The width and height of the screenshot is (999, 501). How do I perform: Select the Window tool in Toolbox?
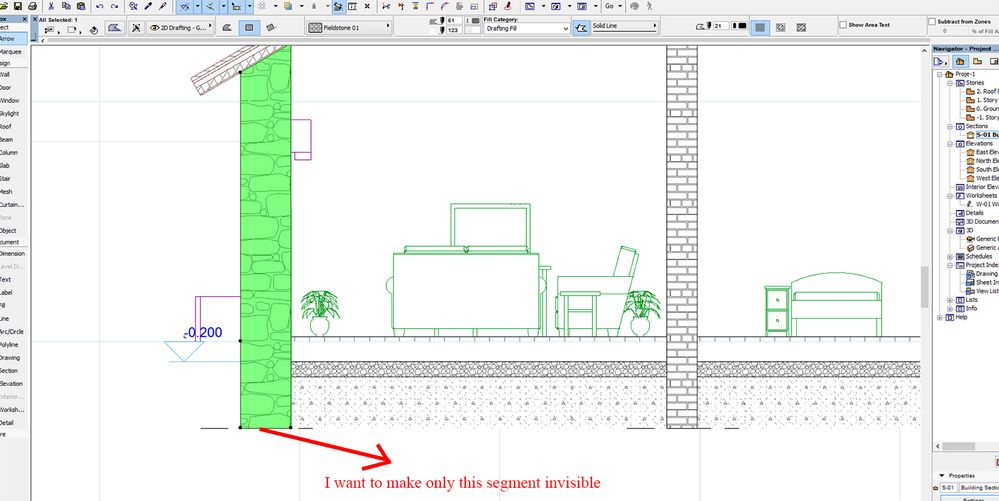point(14,100)
